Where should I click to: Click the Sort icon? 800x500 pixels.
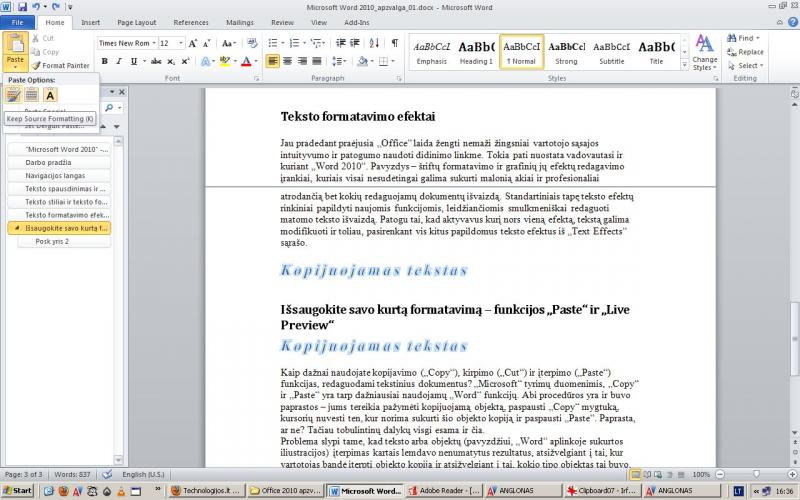point(374,43)
